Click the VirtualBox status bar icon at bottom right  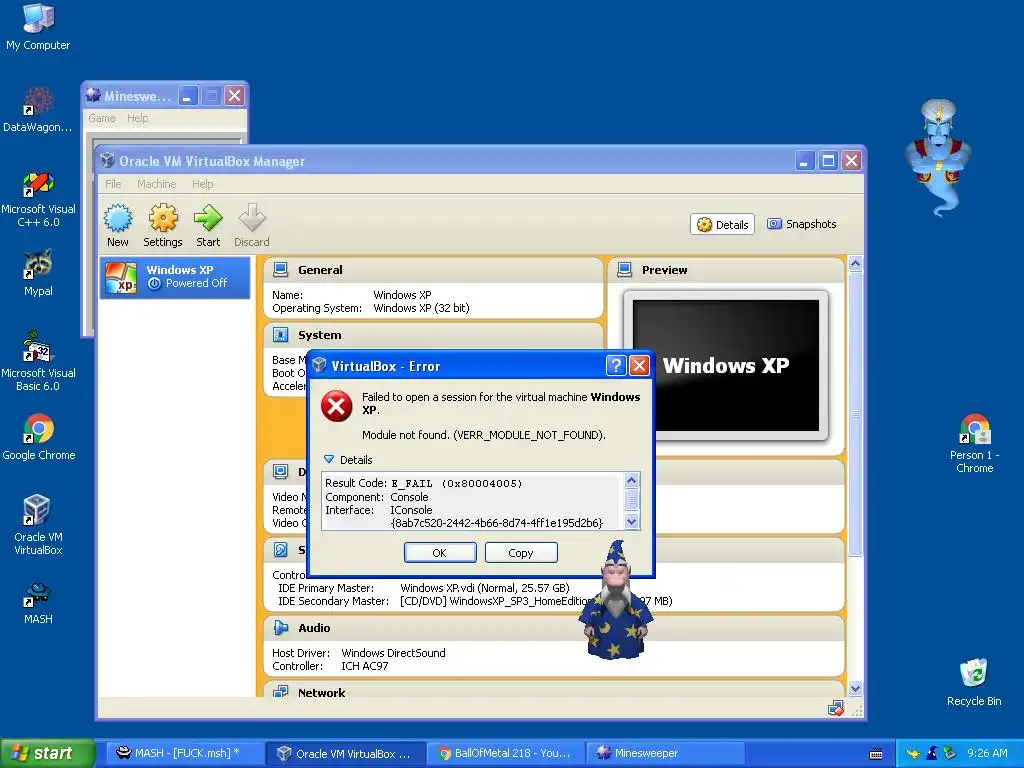point(835,709)
